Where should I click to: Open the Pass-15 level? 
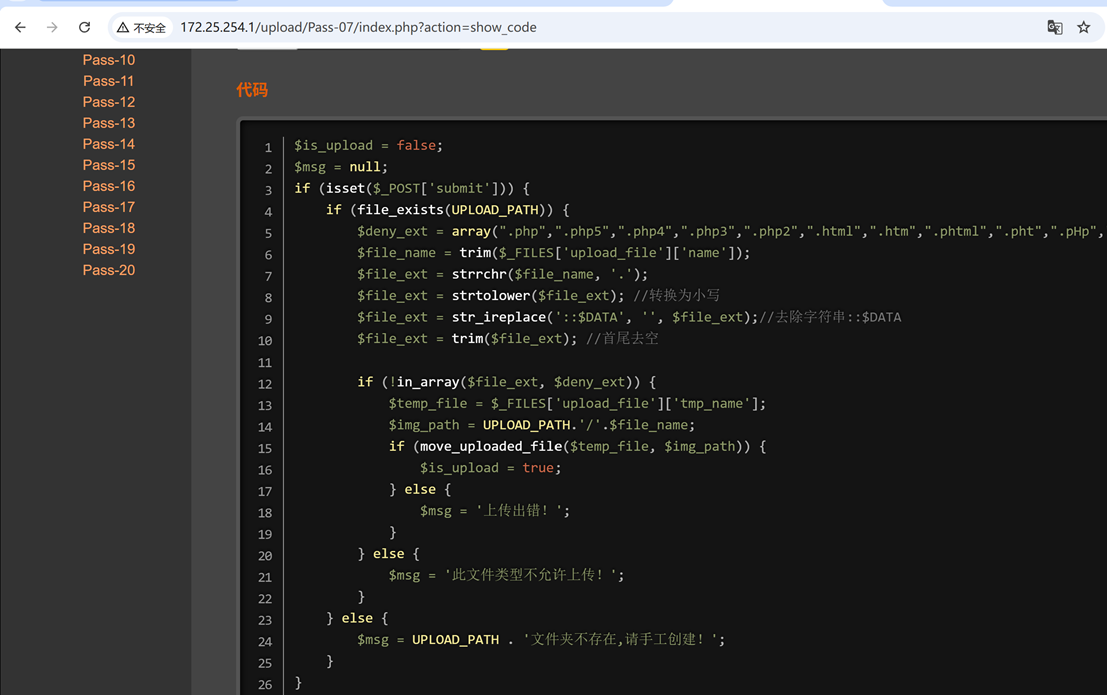(109, 165)
